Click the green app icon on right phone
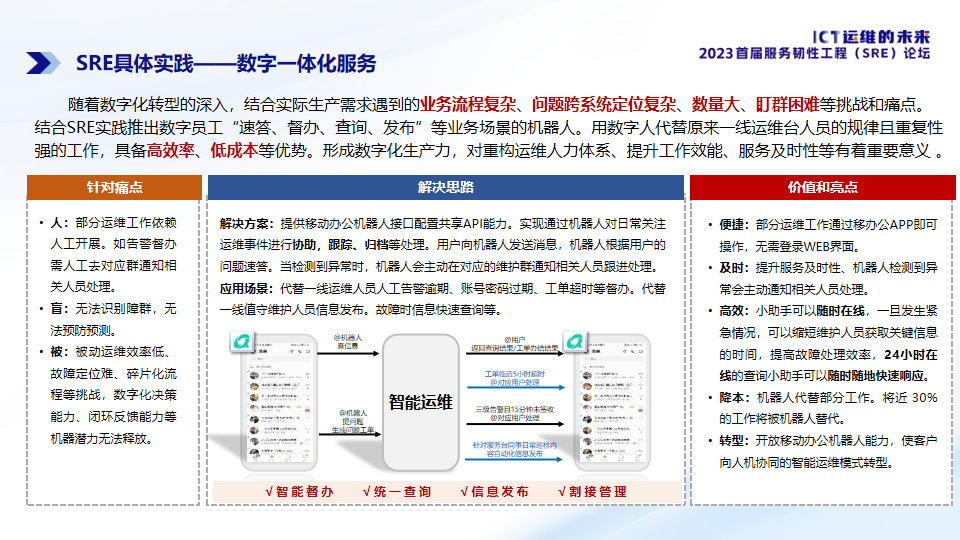The height and width of the screenshot is (540, 960). pyautogui.click(x=574, y=341)
